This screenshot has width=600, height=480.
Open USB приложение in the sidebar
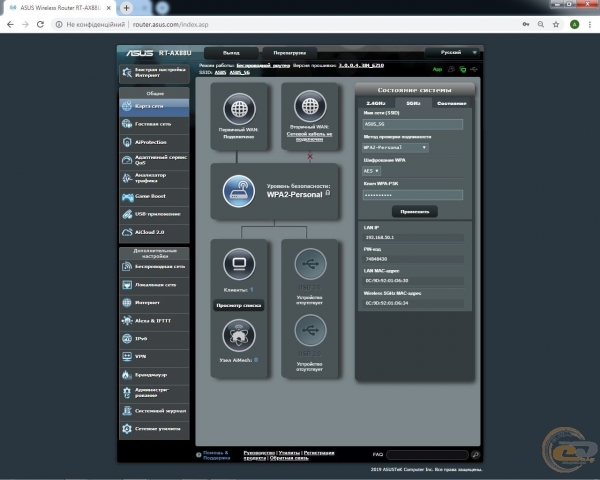[x=154, y=214]
